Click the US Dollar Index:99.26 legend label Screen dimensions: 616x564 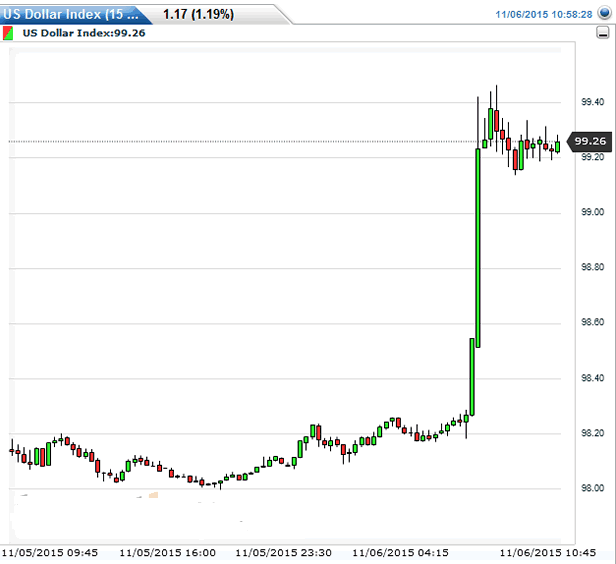point(84,33)
